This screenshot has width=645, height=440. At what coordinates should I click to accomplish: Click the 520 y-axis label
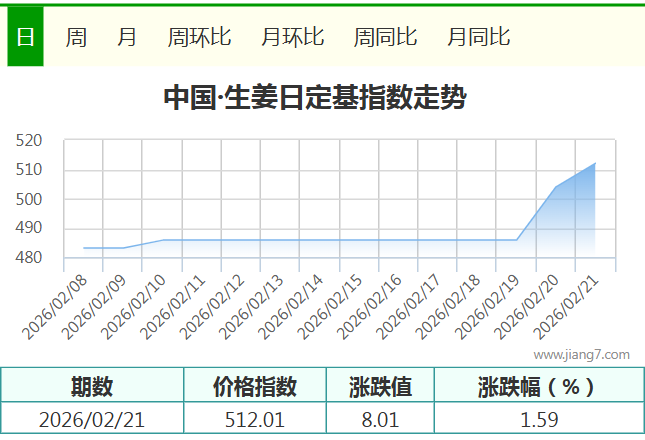pos(29,141)
